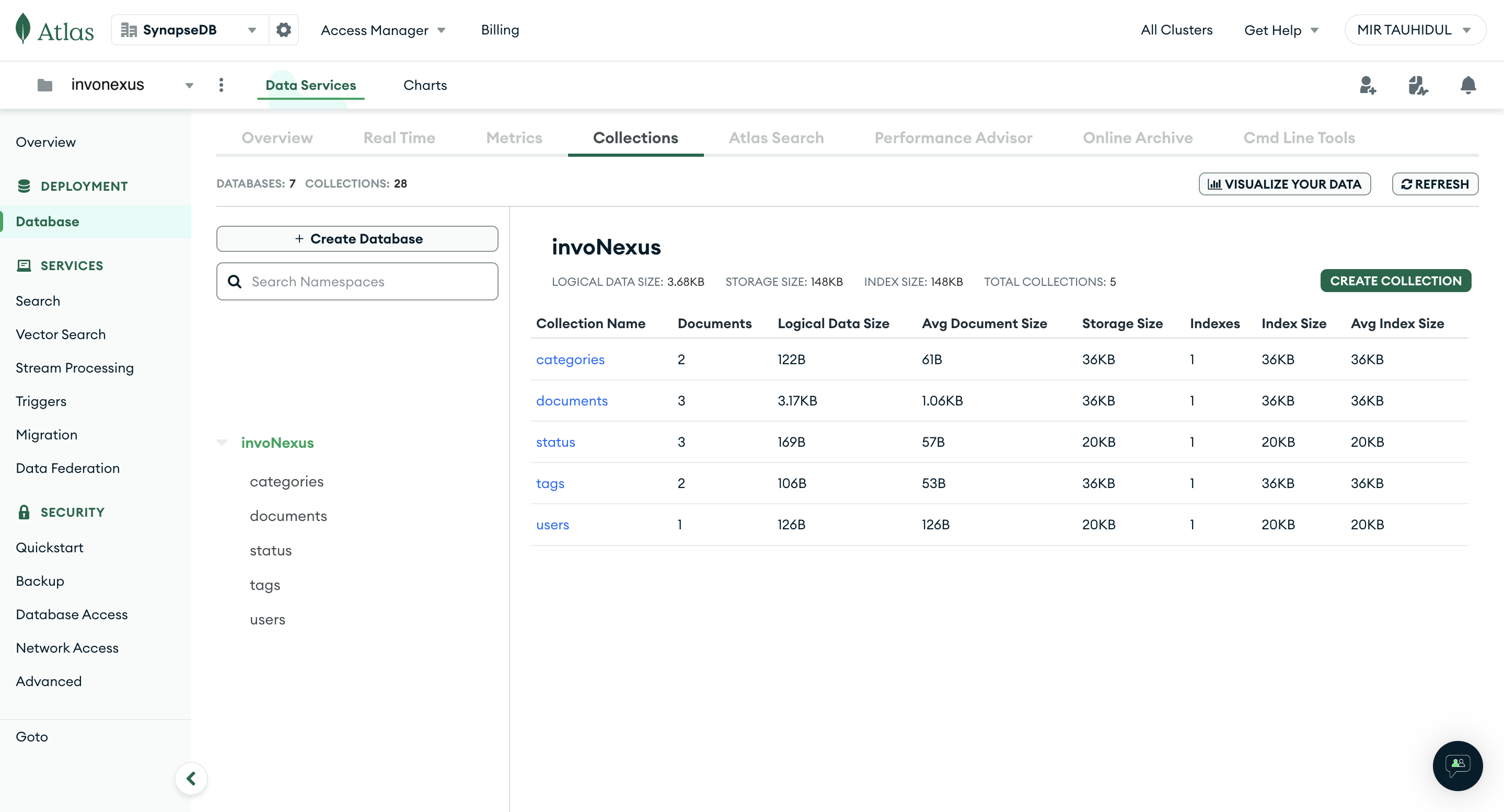Click the invite user icon
Screen dimensions: 1504x812
tap(1368, 85)
